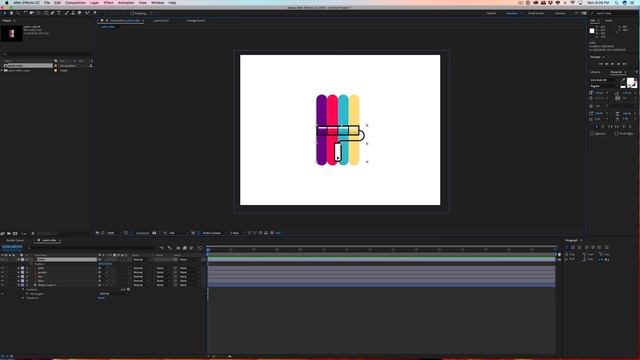Enable the Ligatures checkbox
Image resolution: width=640 pixels, height=360 pixels.
(592, 134)
